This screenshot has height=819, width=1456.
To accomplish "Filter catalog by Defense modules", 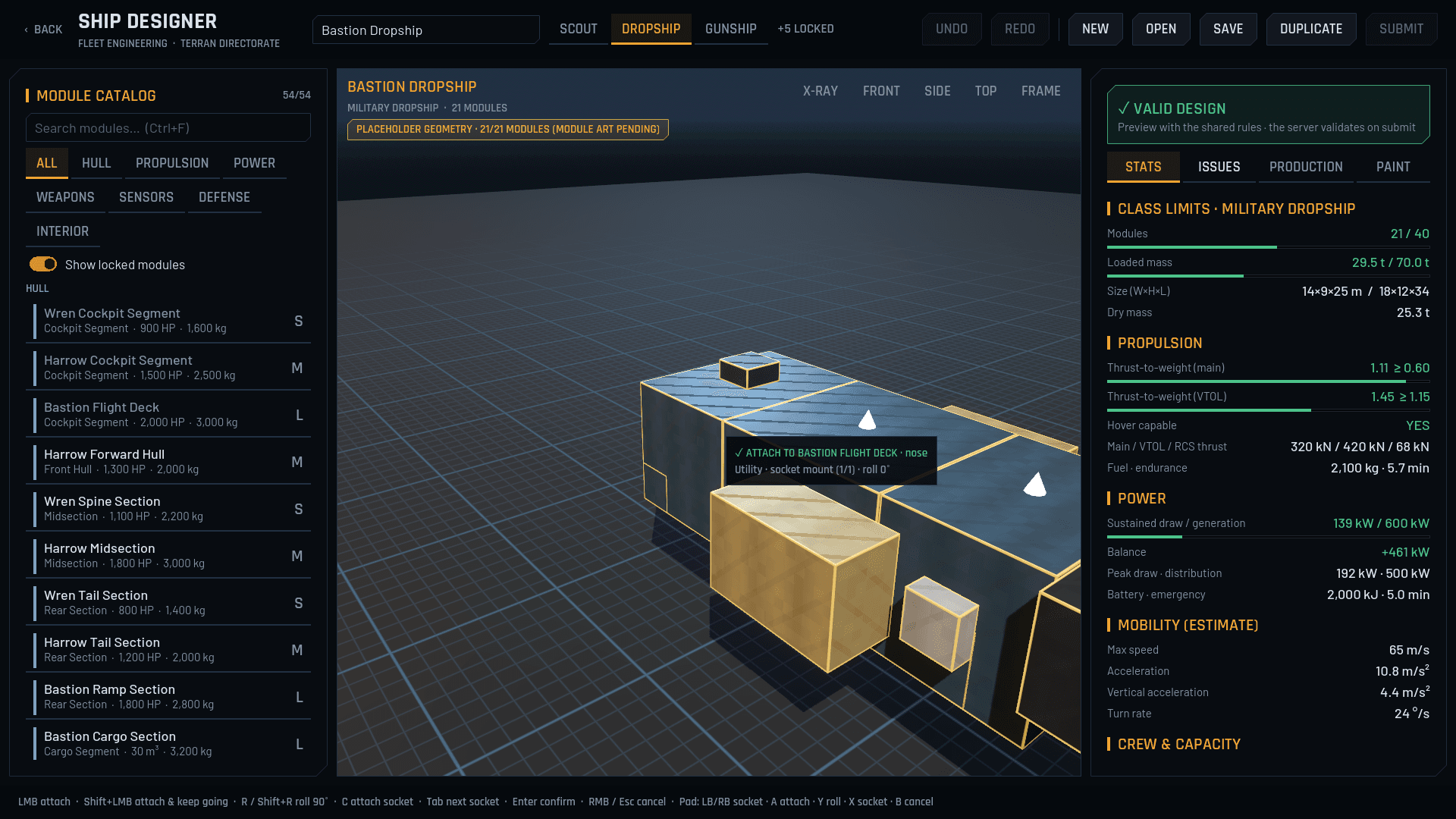I will pyautogui.click(x=224, y=197).
